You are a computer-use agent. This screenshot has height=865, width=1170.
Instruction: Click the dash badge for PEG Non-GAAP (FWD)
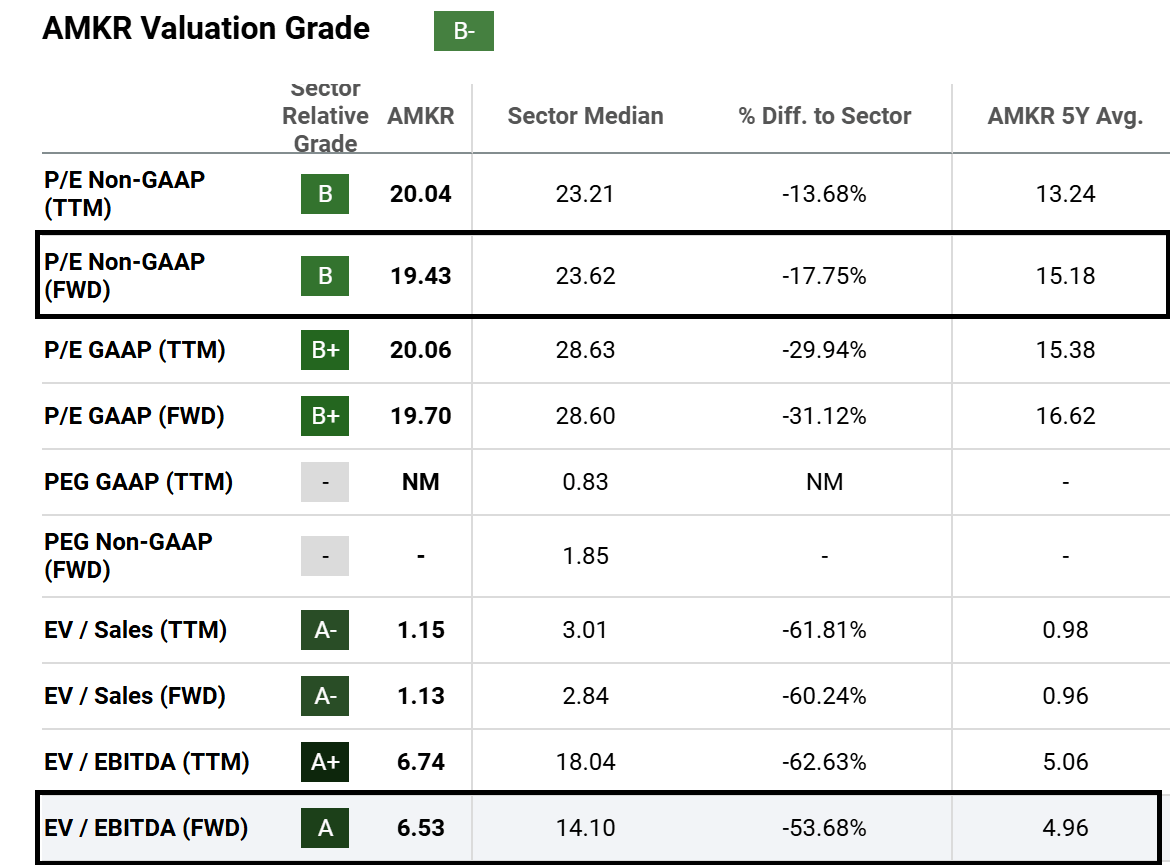tap(324, 556)
